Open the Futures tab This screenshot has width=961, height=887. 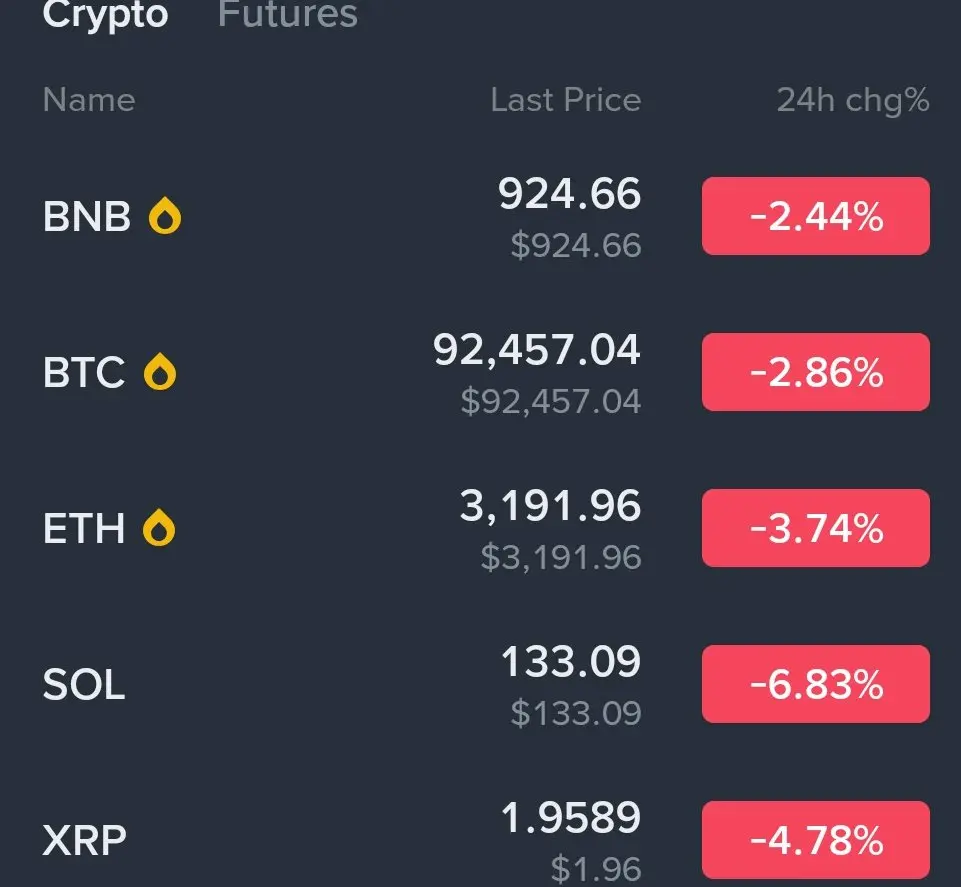[288, 15]
